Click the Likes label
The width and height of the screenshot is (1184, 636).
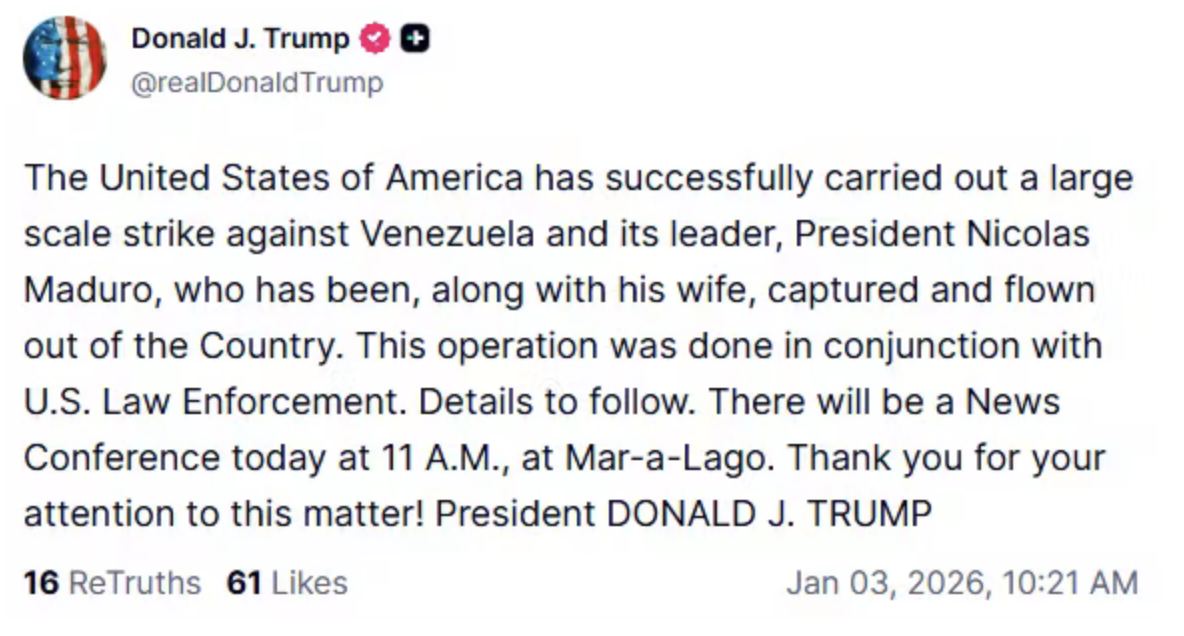pyautogui.click(x=309, y=583)
